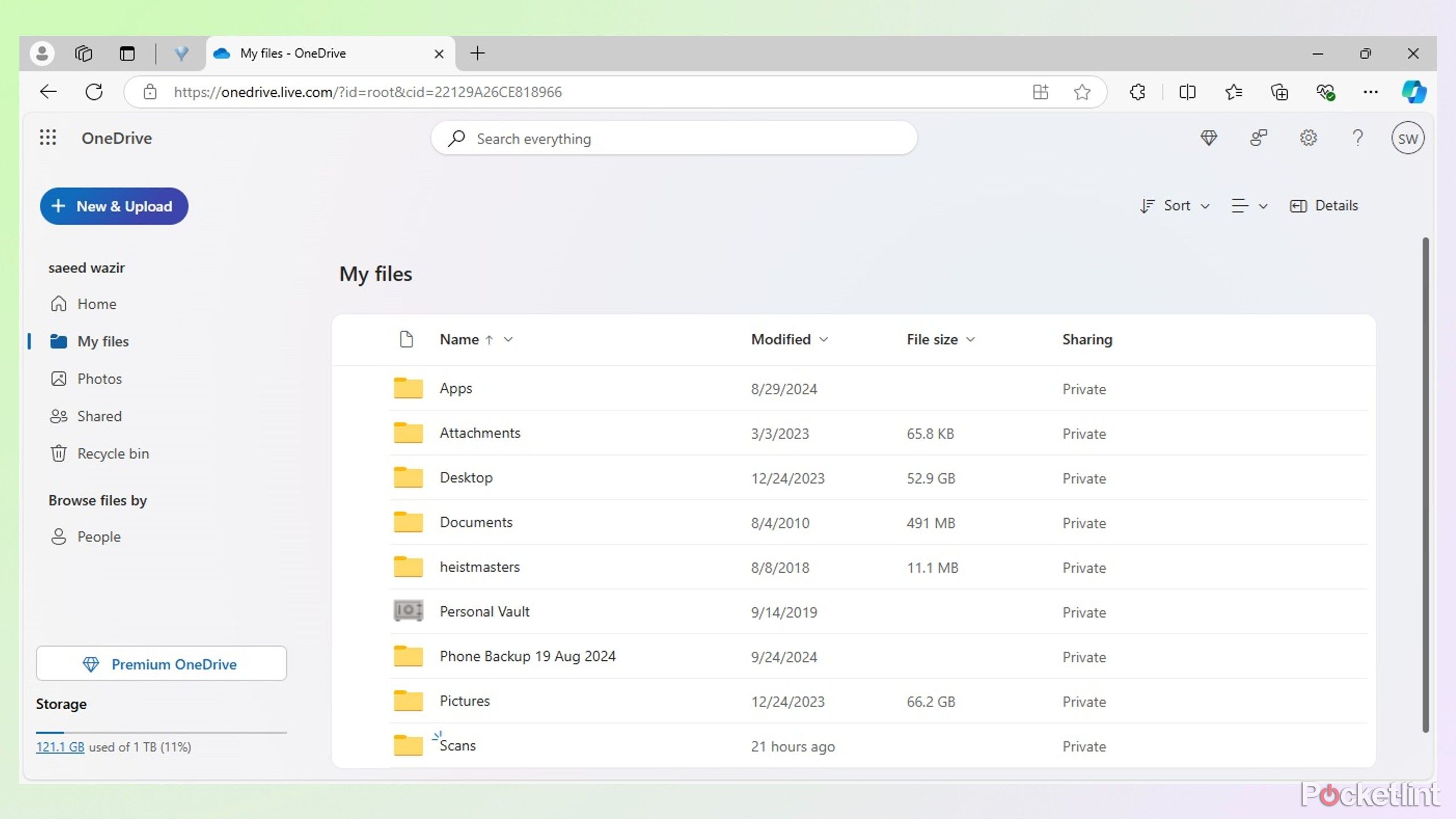Open the Sort menu option
The width and height of the screenshot is (1456, 819).
click(x=1175, y=205)
